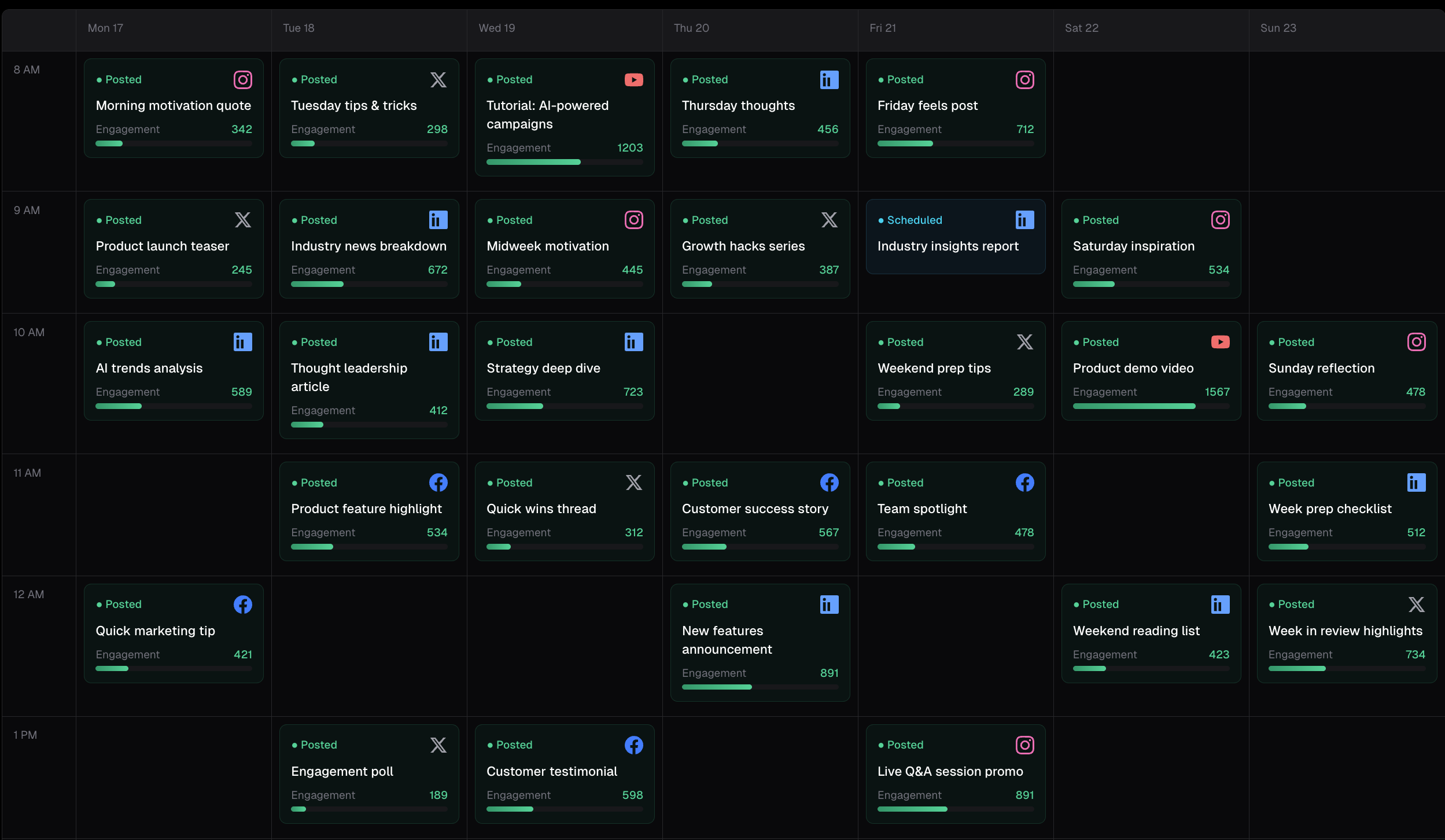
Task: Select the Mon 17 column header
Action: tap(105, 28)
